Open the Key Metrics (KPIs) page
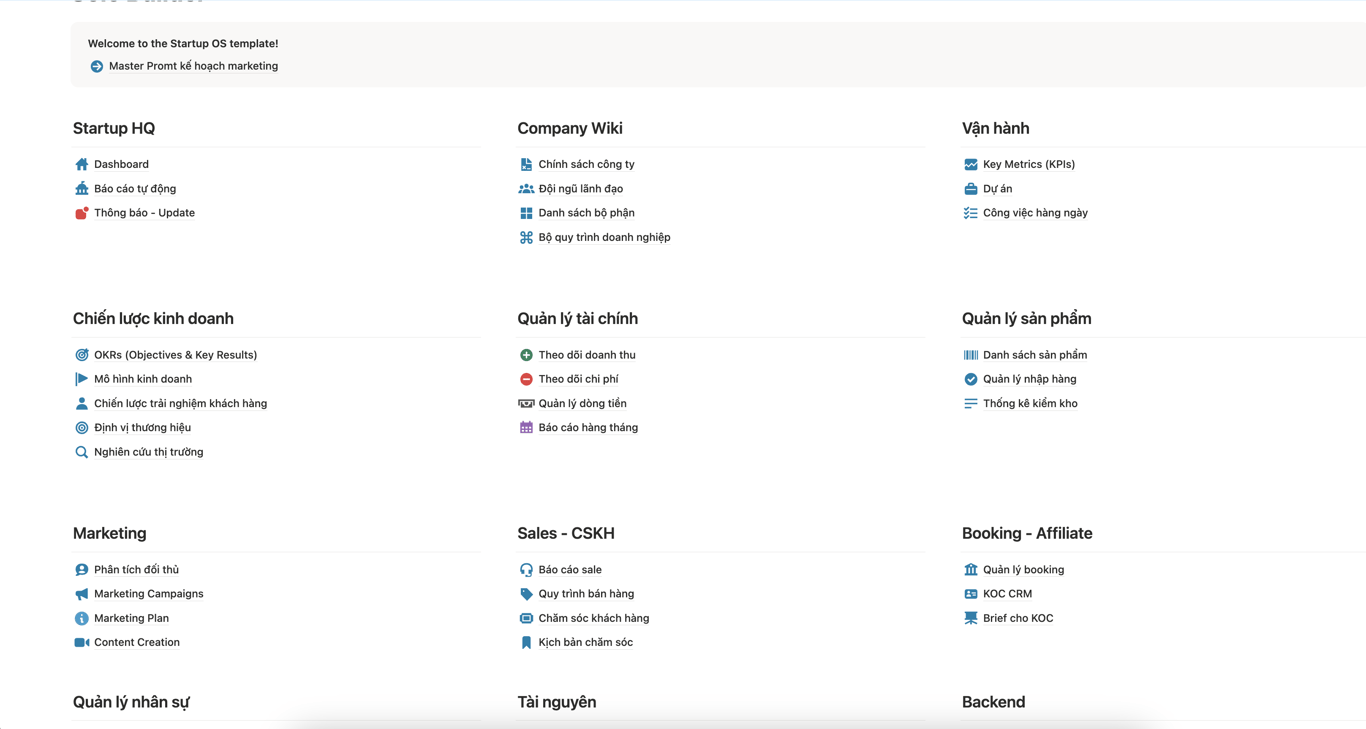 coord(1028,164)
